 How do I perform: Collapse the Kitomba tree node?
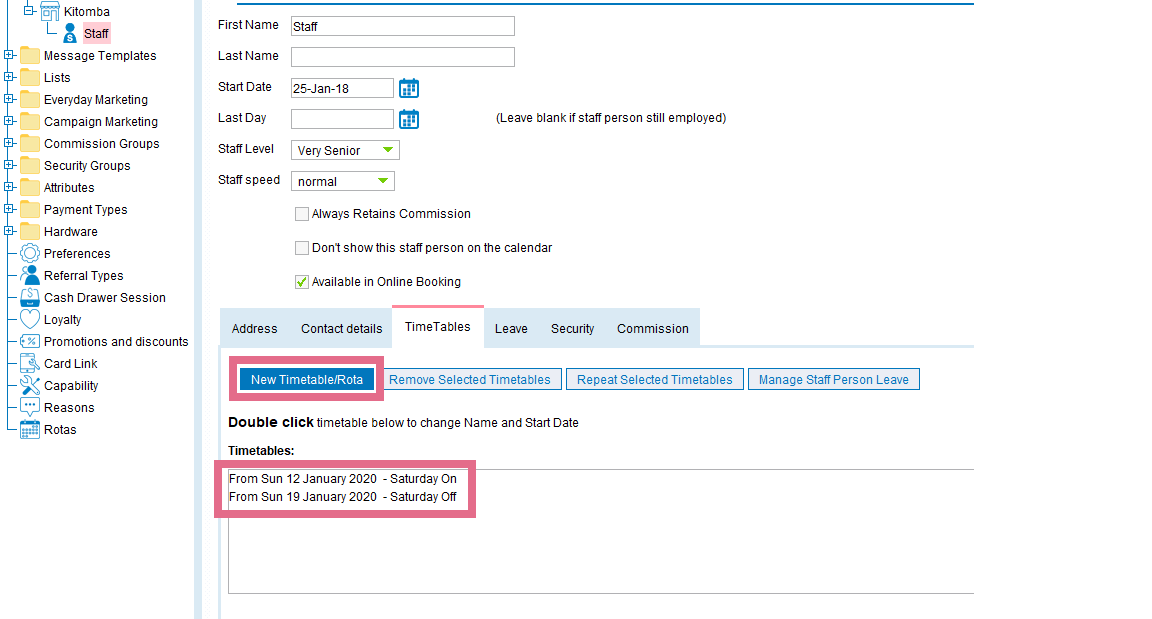tap(29, 11)
